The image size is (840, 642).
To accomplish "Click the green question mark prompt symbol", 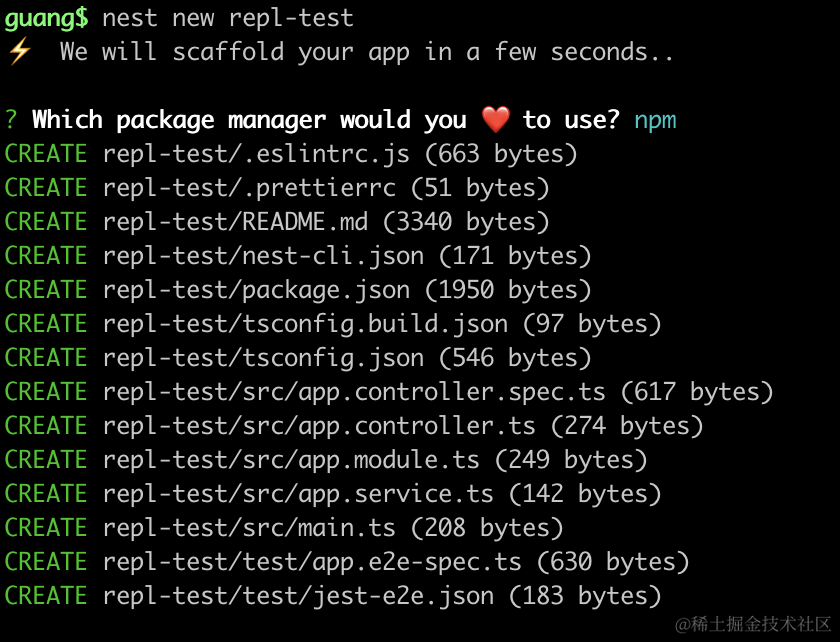I will coord(11,120).
